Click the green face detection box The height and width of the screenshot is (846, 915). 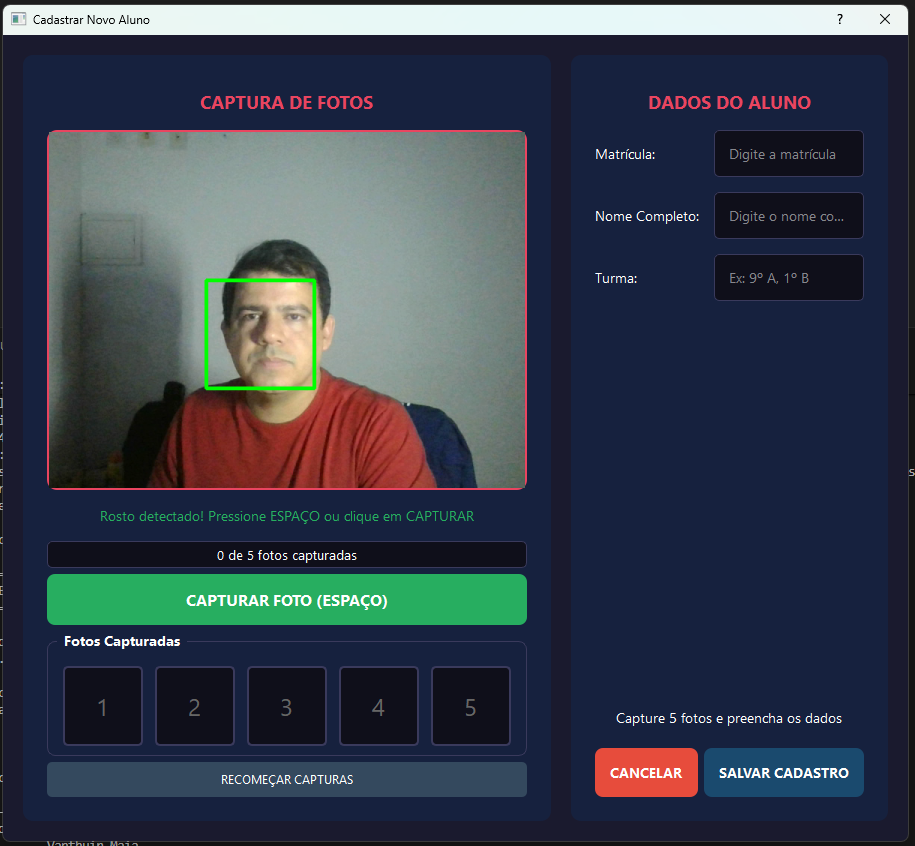coord(260,334)
